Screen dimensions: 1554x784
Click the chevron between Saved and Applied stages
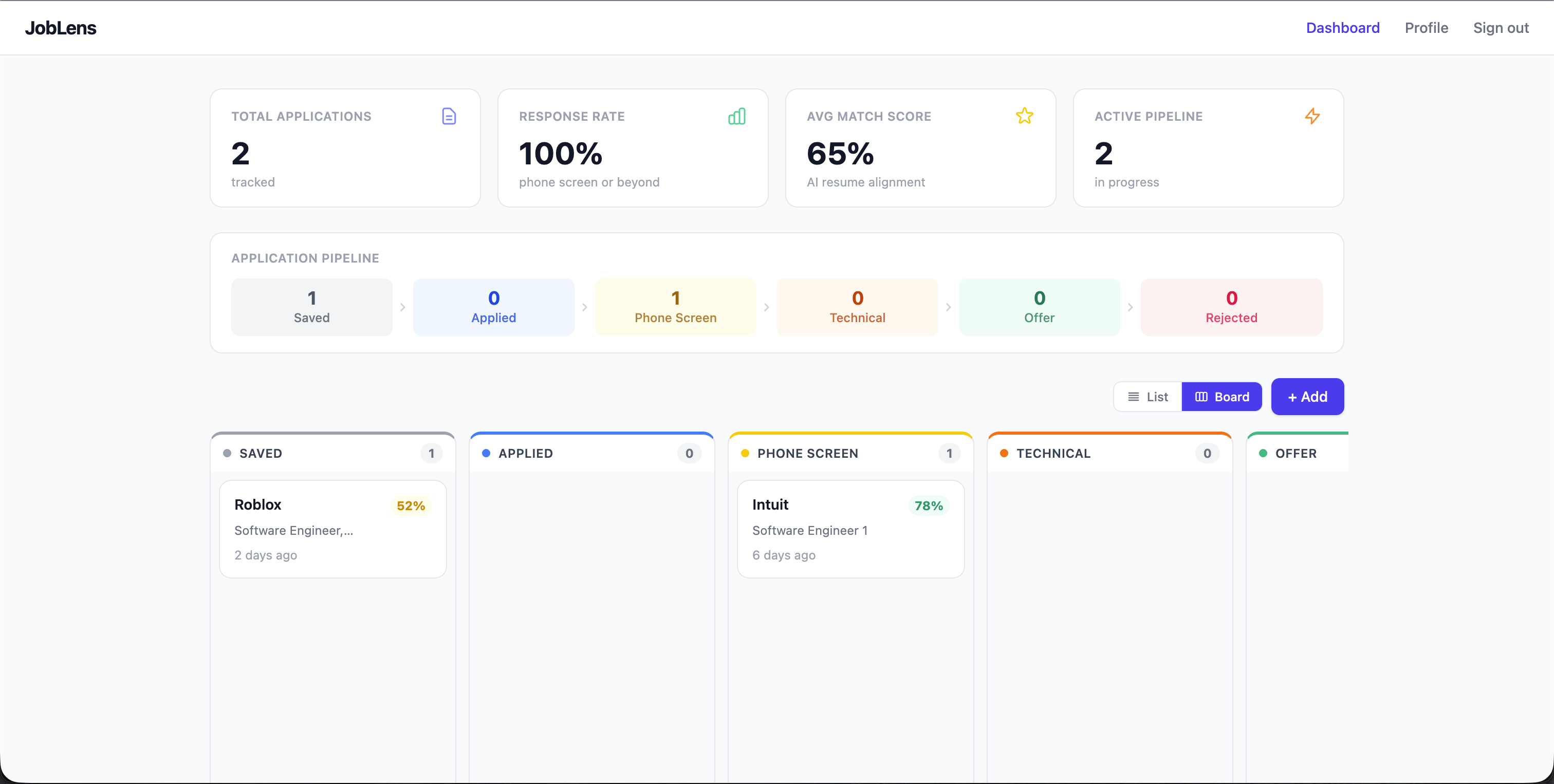(x=403, y=308)
